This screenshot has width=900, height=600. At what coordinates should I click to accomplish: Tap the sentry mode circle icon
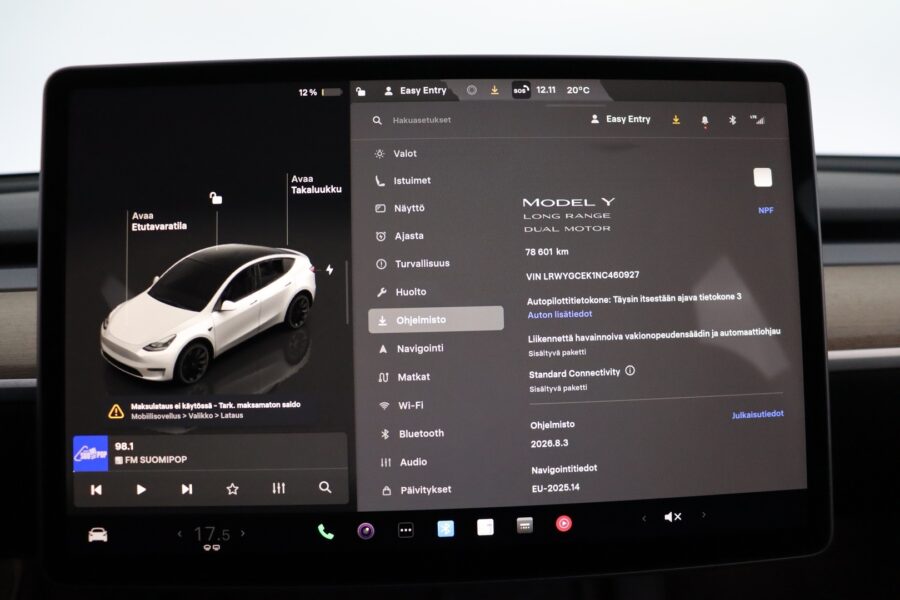[x=472, y=90]
